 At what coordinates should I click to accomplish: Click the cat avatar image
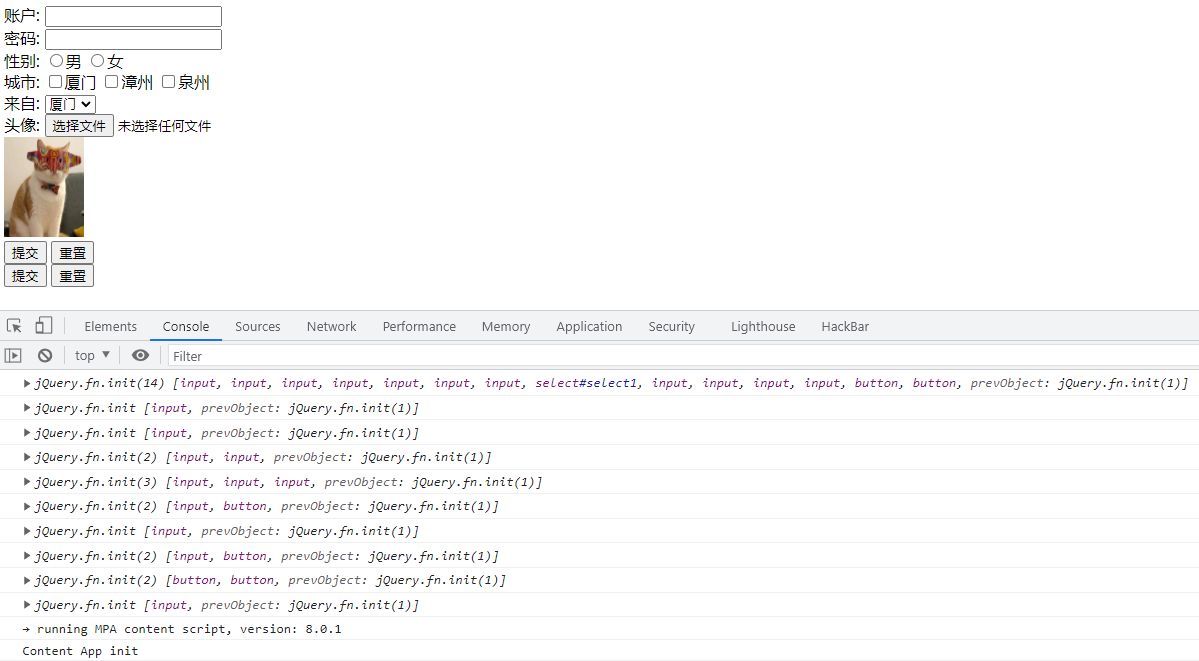44,187
